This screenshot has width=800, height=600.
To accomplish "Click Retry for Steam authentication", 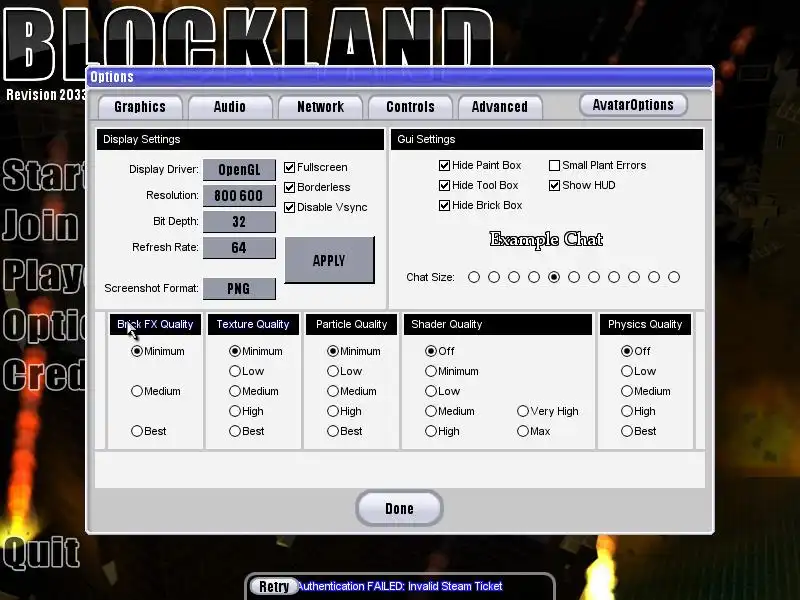I will tap(274, 587).
